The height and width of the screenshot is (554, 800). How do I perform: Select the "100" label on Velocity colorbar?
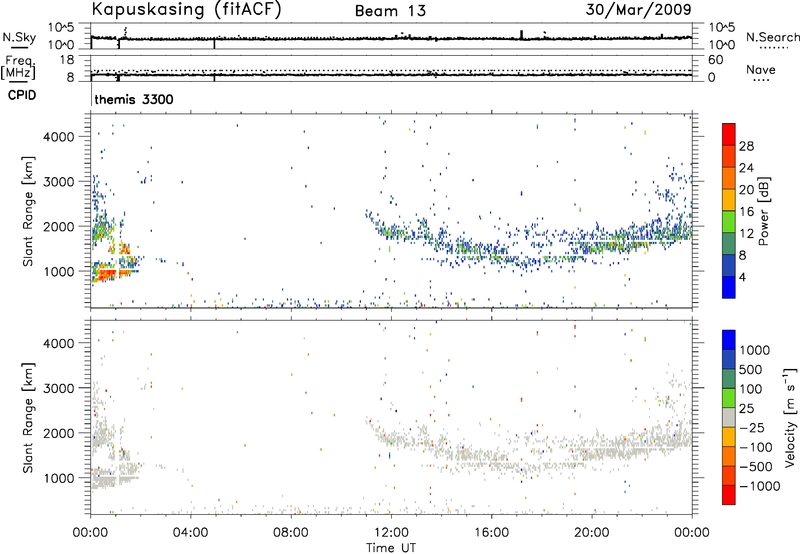pos(751,389)
